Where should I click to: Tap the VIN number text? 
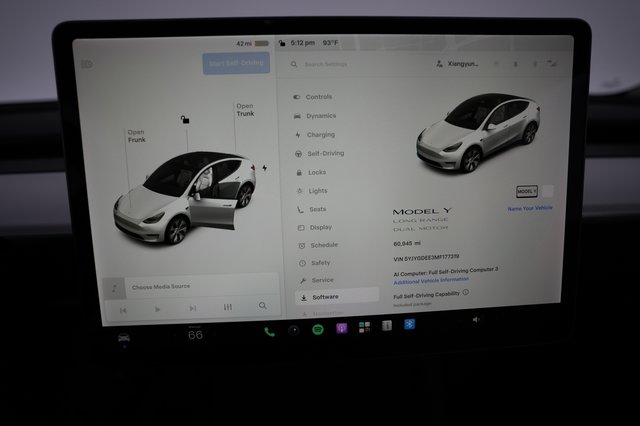(426, 257)
